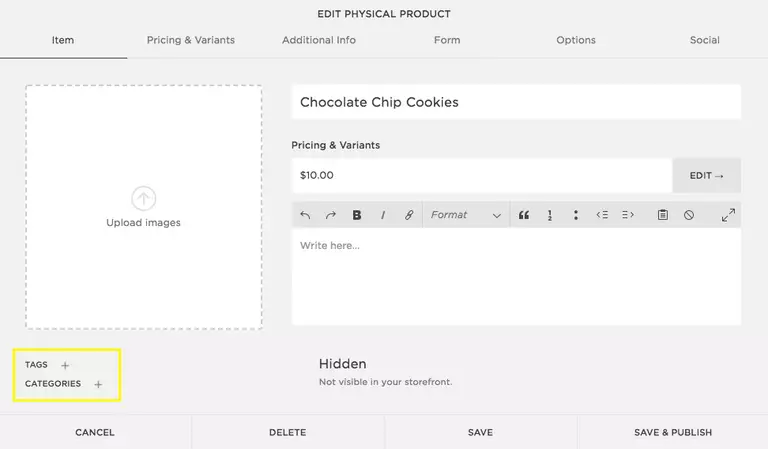This screenshot has height=449, width=768.
Task: Insert a hyperlink with the link icon
Action: tap(409, 215)
